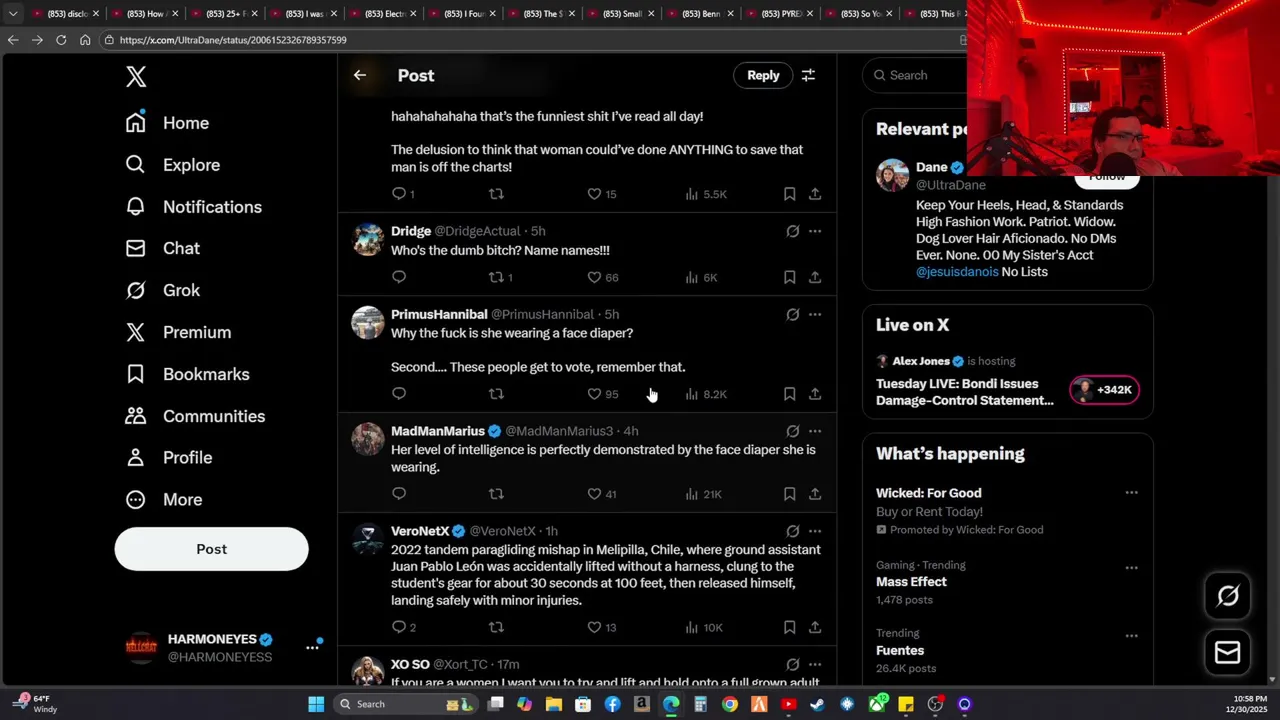Image resolution: width=1280 pixels, height=720 pixels.
Task: Ask Grok about XO SO's post
Action: (792, 664)
